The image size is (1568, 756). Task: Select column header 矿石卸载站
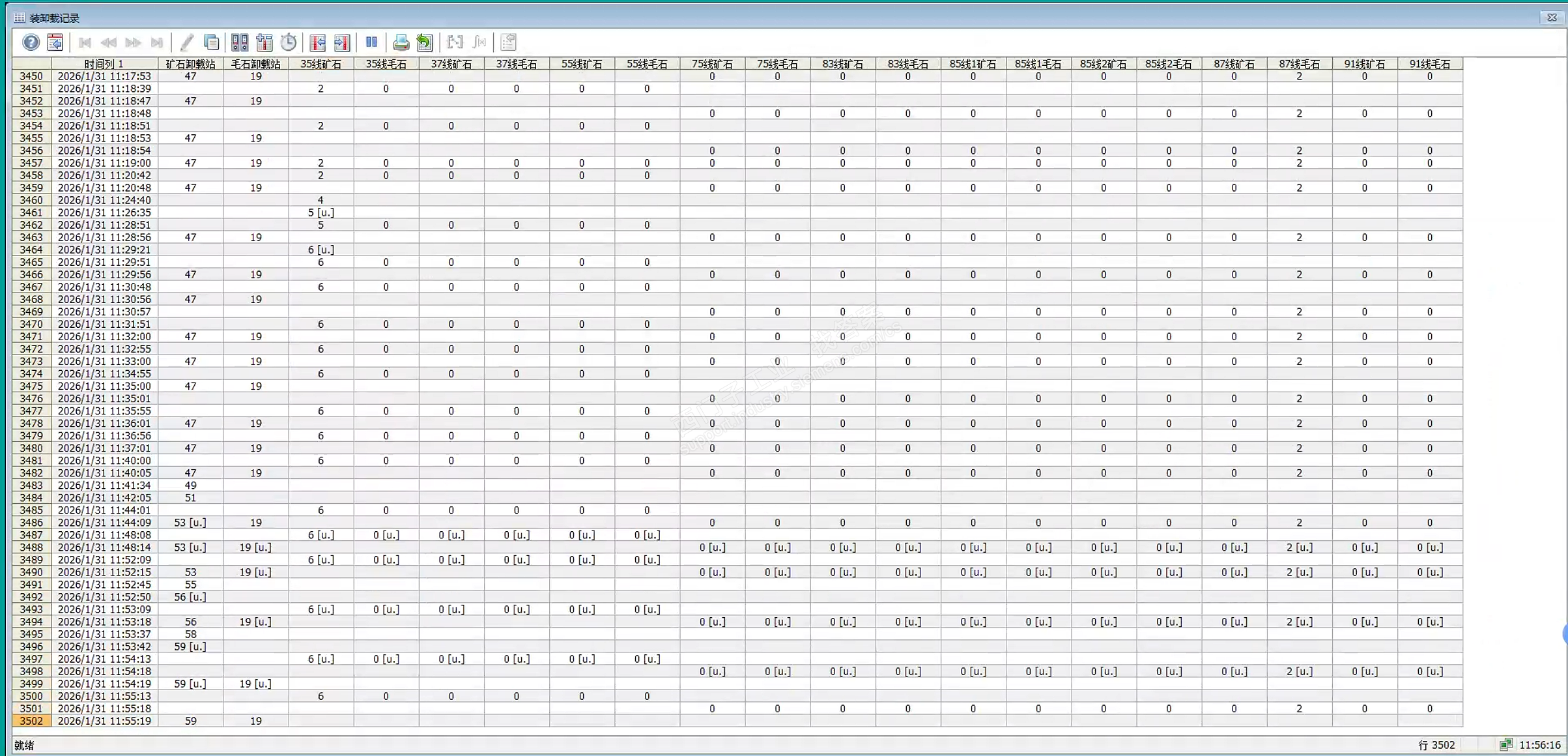(190, 64)
